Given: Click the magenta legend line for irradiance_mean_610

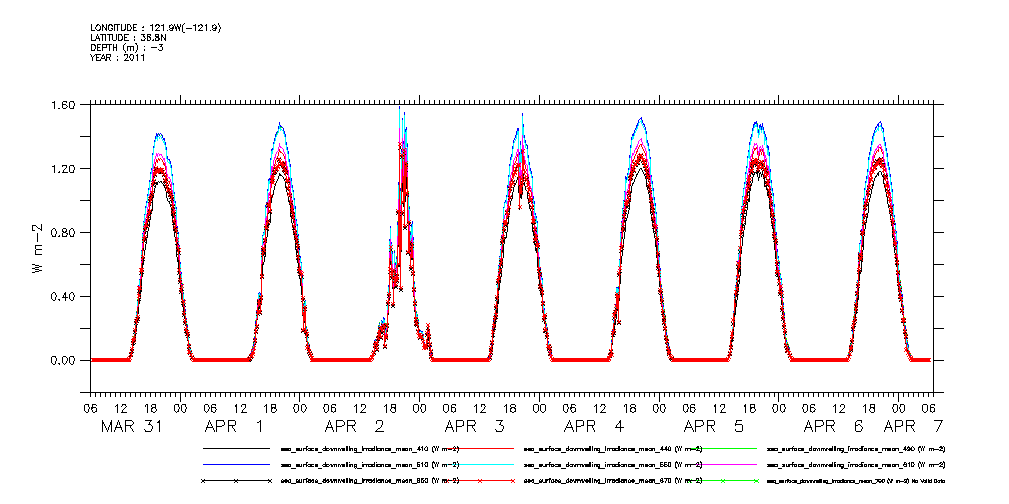Looking at the screenshot, I should [x=723, y=464].
